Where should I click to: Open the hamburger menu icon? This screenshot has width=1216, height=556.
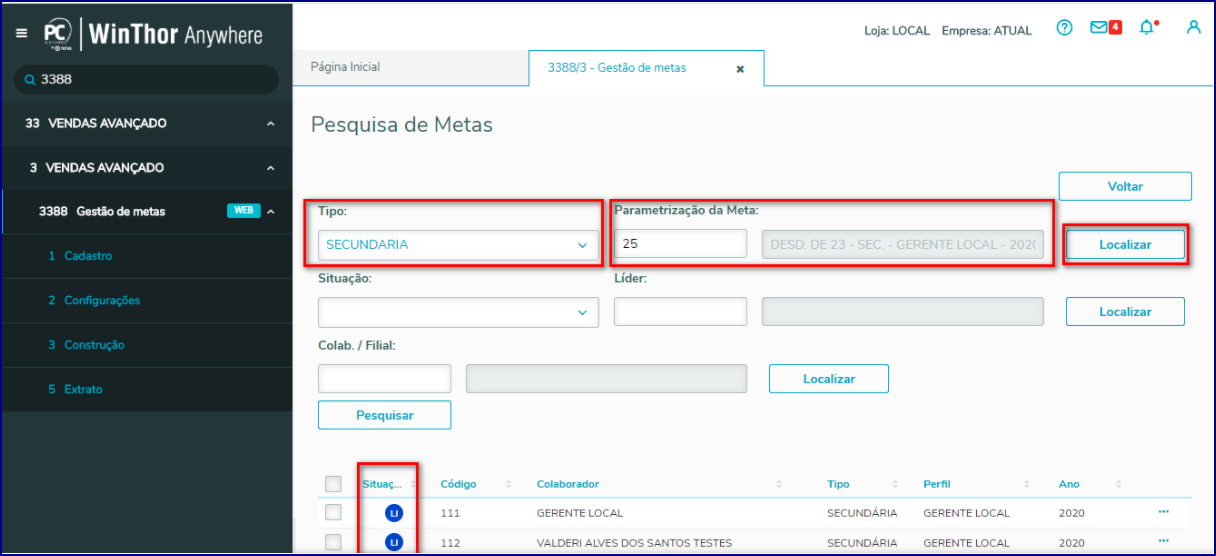pyautogui.click(x=22, y=33)
